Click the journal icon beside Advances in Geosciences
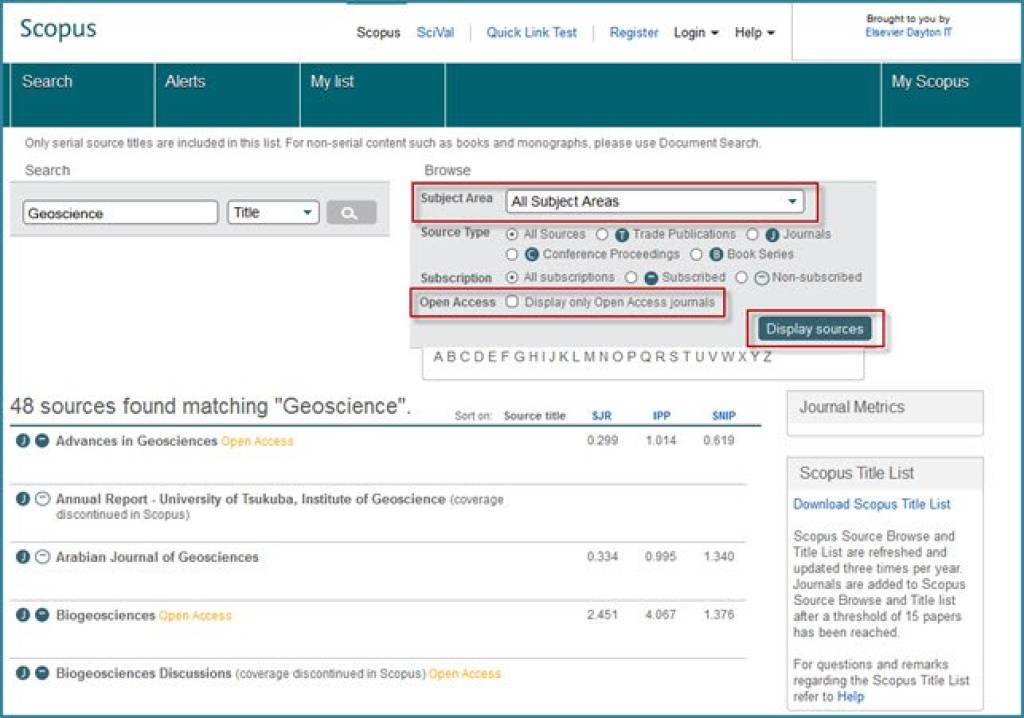Image resolution: width=1024 pixels, height=718 pixels. [23, 441]
